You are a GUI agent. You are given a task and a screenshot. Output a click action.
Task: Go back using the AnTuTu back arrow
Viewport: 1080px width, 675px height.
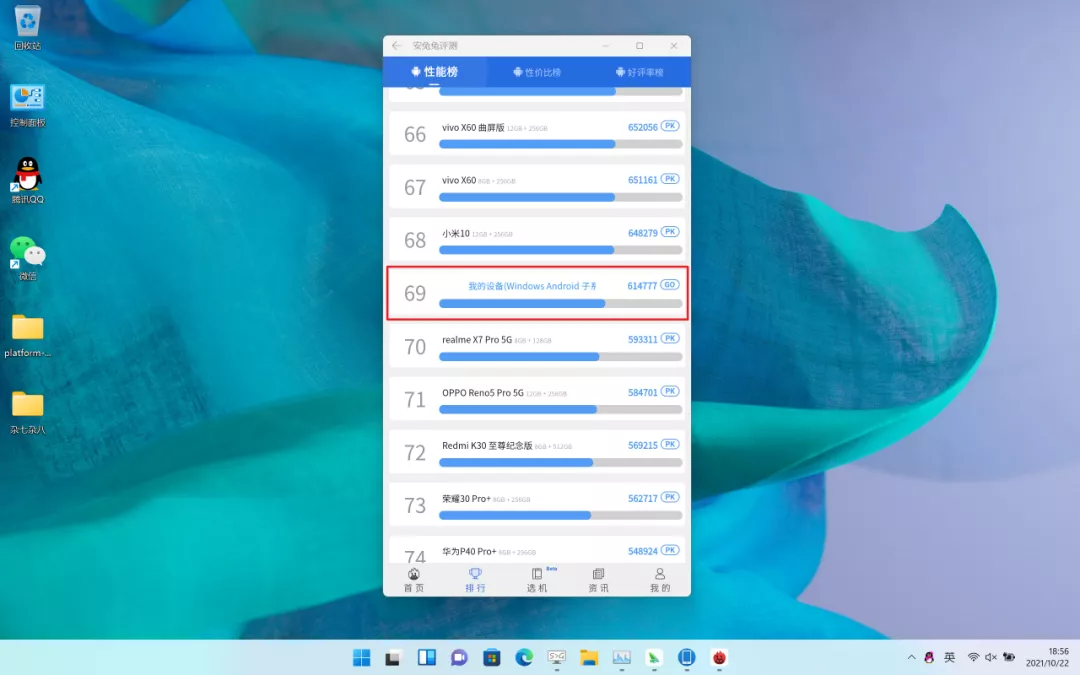tap(396, 45)
